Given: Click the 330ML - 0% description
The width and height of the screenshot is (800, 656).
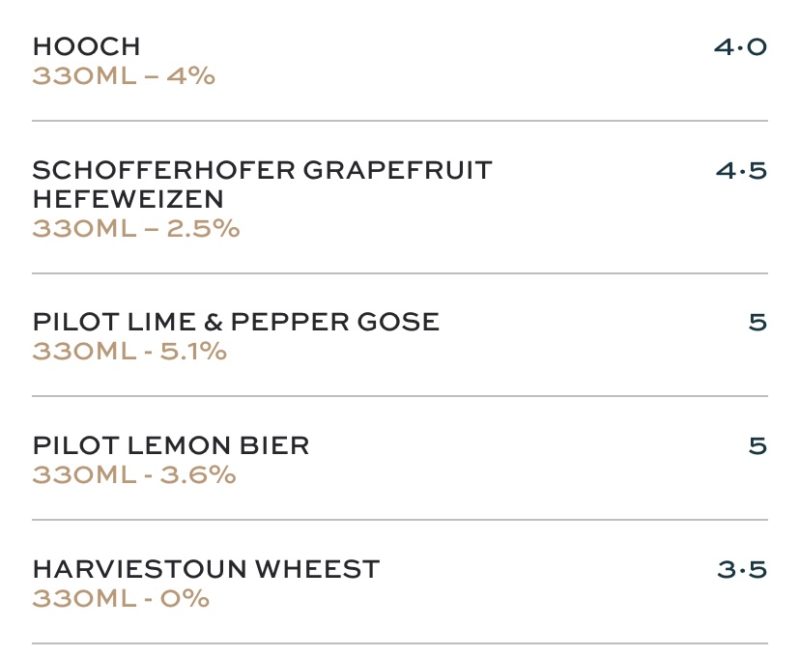Looking at the screenshot, I should pos(120,599).
